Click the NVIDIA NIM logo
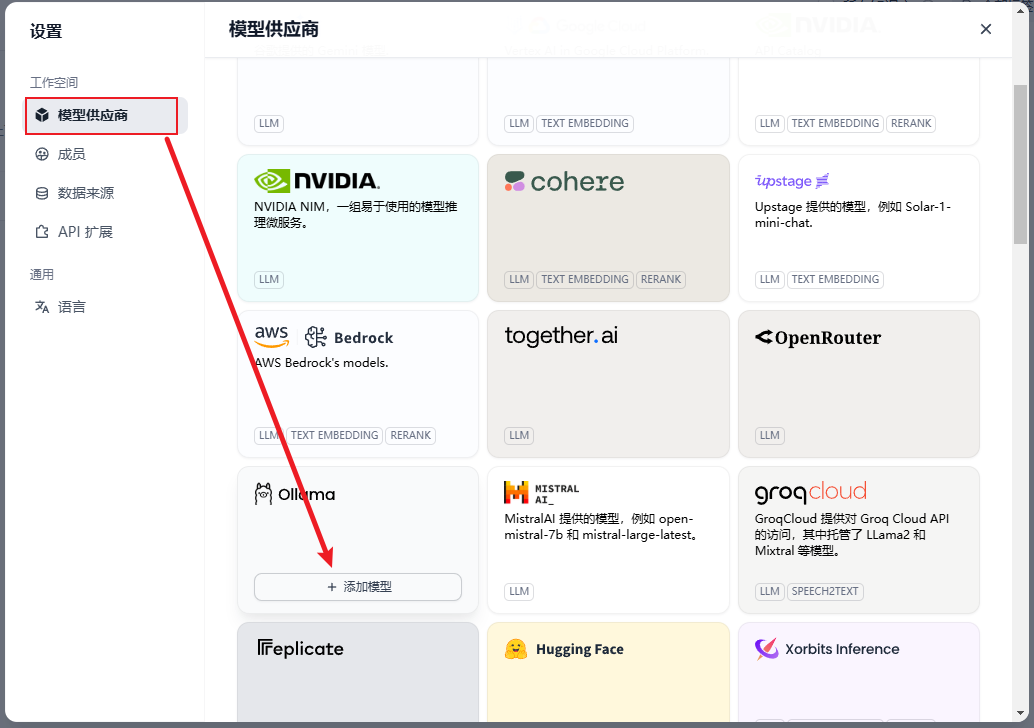 point(317,181)
